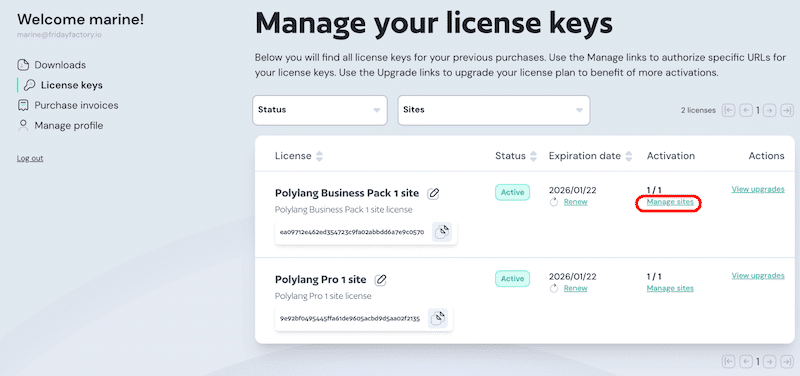Click the Purchase invoices receipt icon
This screenshot has width=800, height=376.
tap(22, 106)
